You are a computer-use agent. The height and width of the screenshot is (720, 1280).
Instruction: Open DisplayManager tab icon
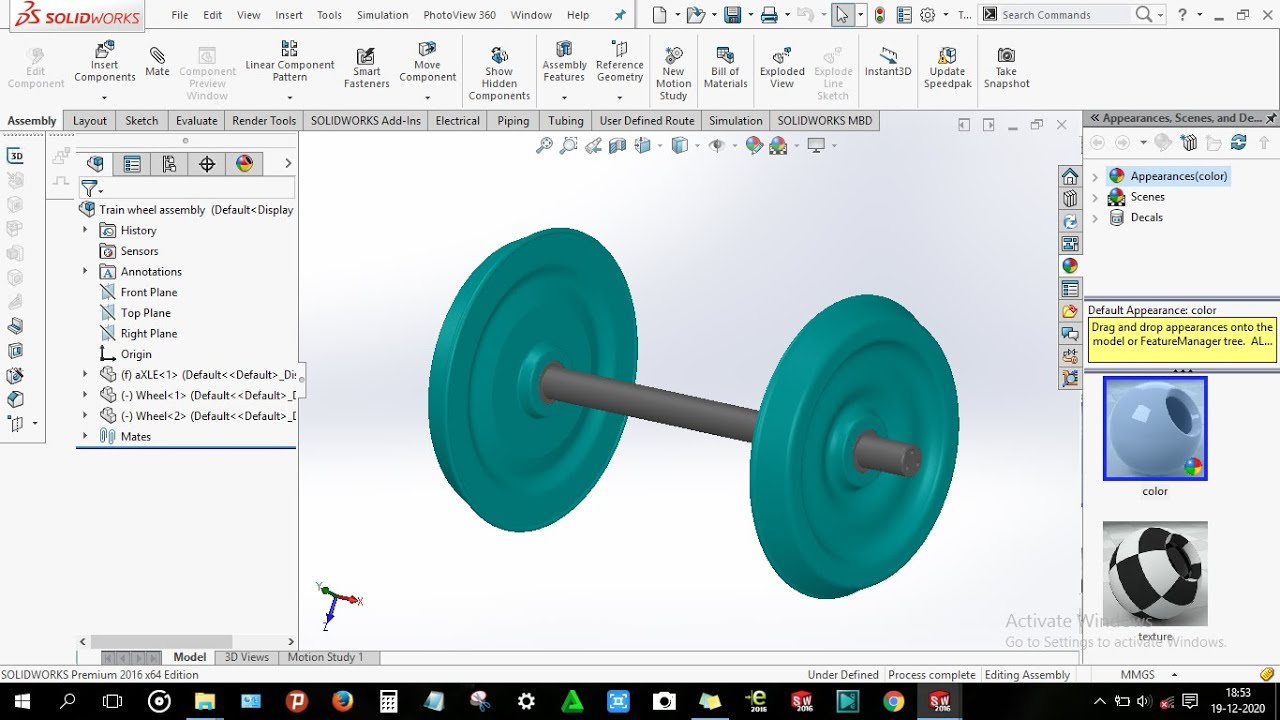(244, 164)
